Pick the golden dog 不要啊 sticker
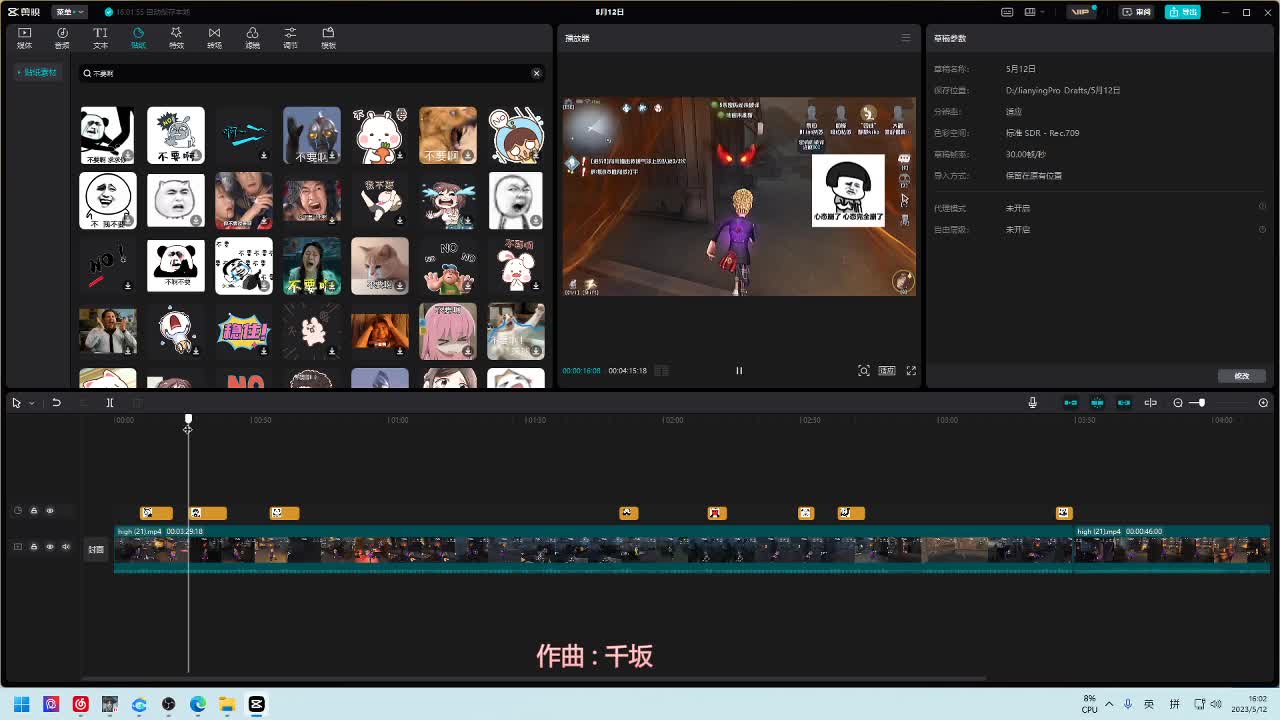Image resolution: width=1280 pixels, height=720 pixels. tap(448, 135)
